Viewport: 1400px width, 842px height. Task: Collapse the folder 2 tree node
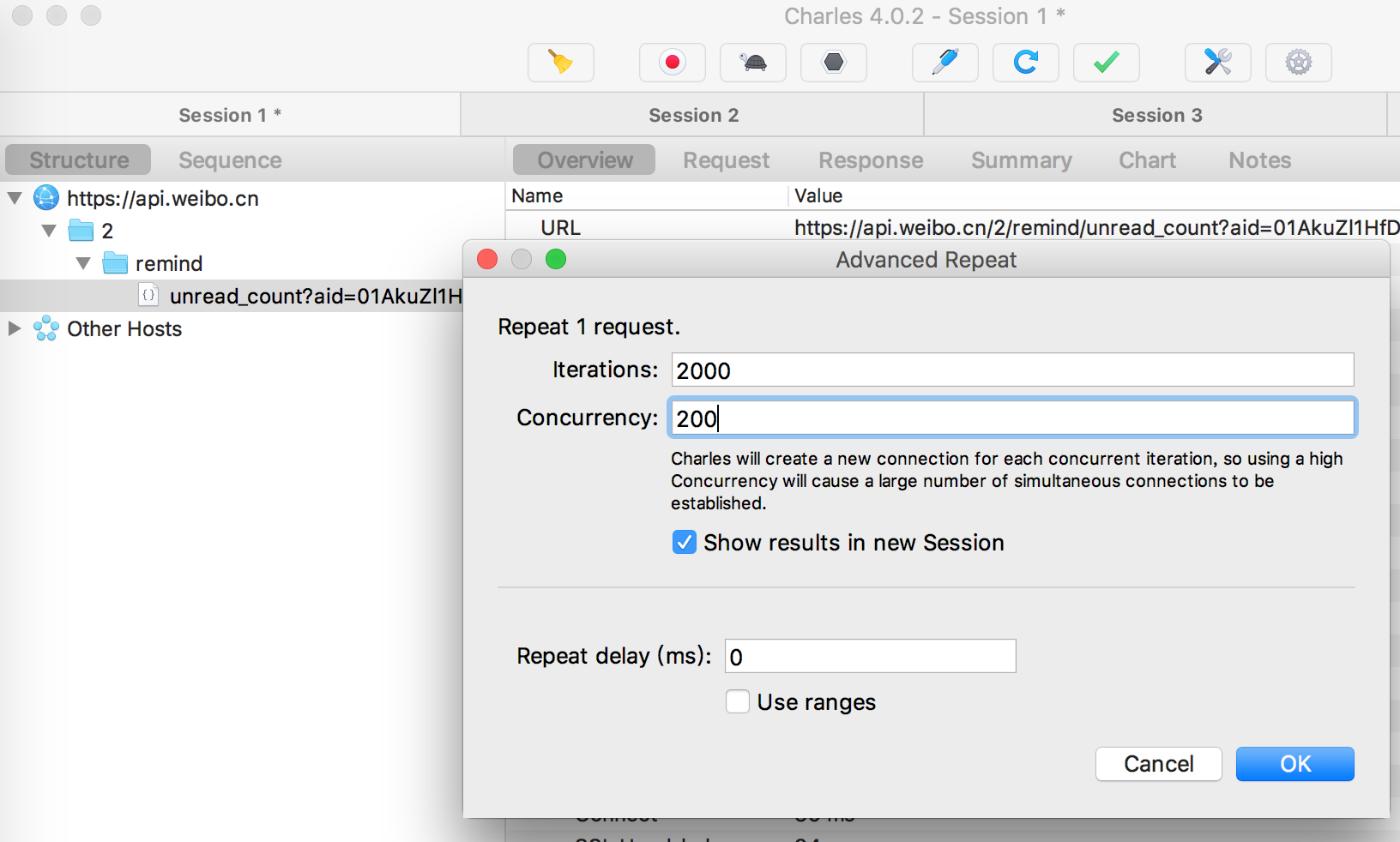(x=49, y=231)
